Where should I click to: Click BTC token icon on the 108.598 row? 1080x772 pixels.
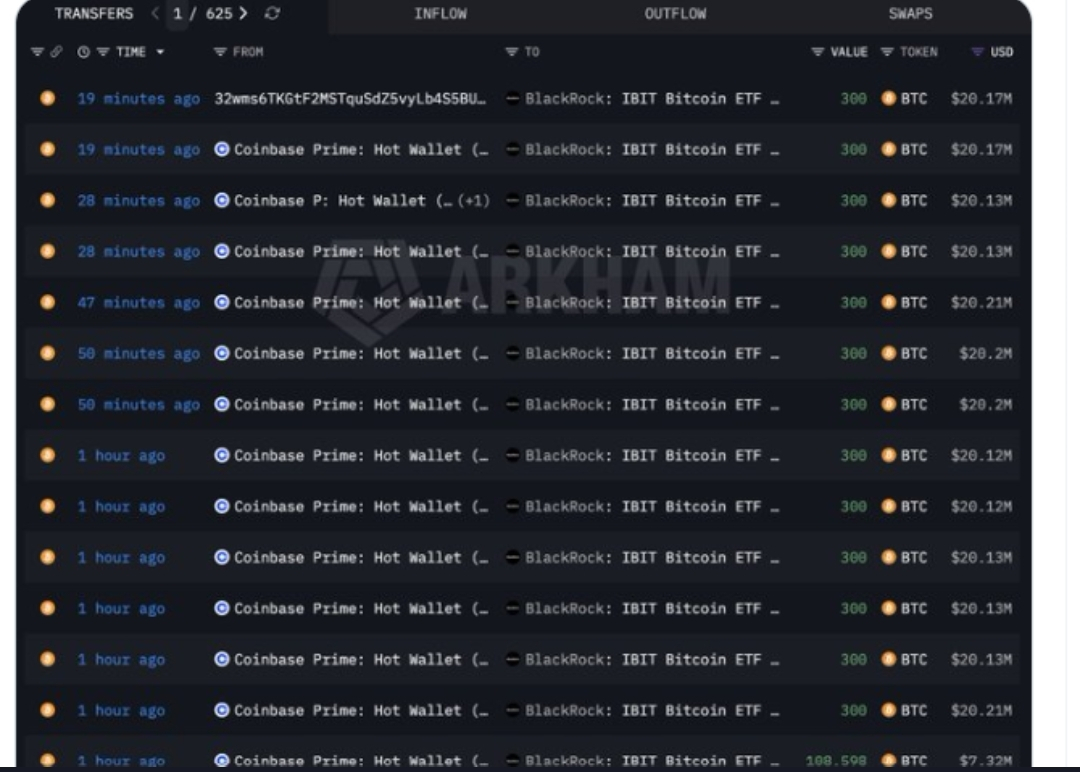(x=889, y=760)
